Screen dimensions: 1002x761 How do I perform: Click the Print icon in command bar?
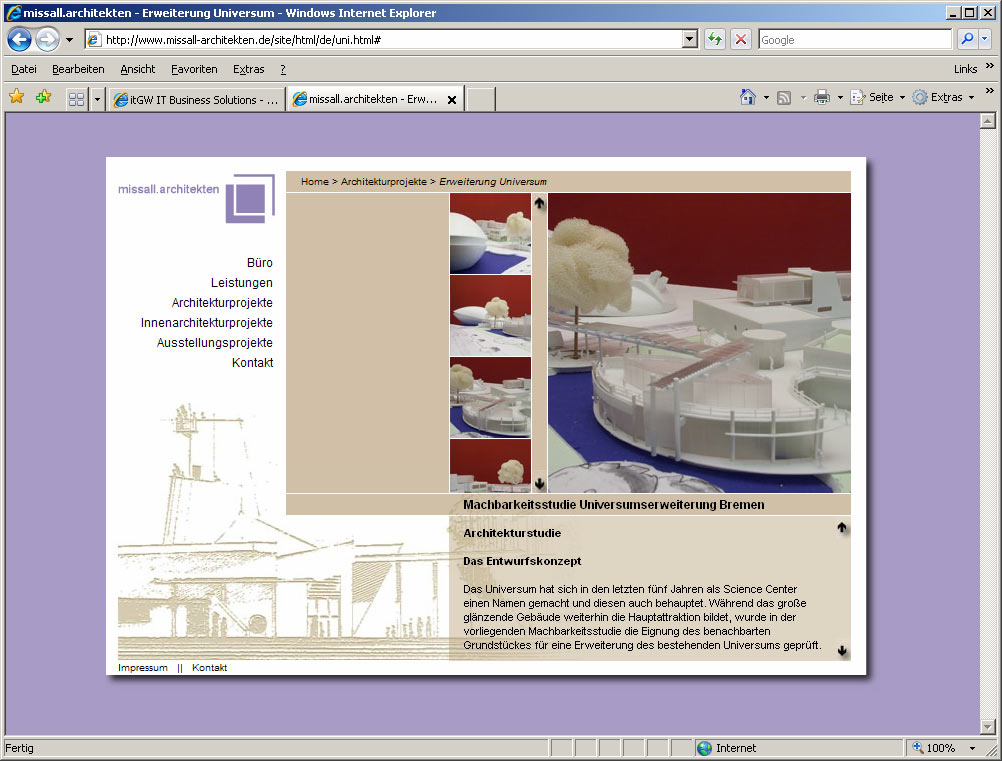(x=822, y=97)
